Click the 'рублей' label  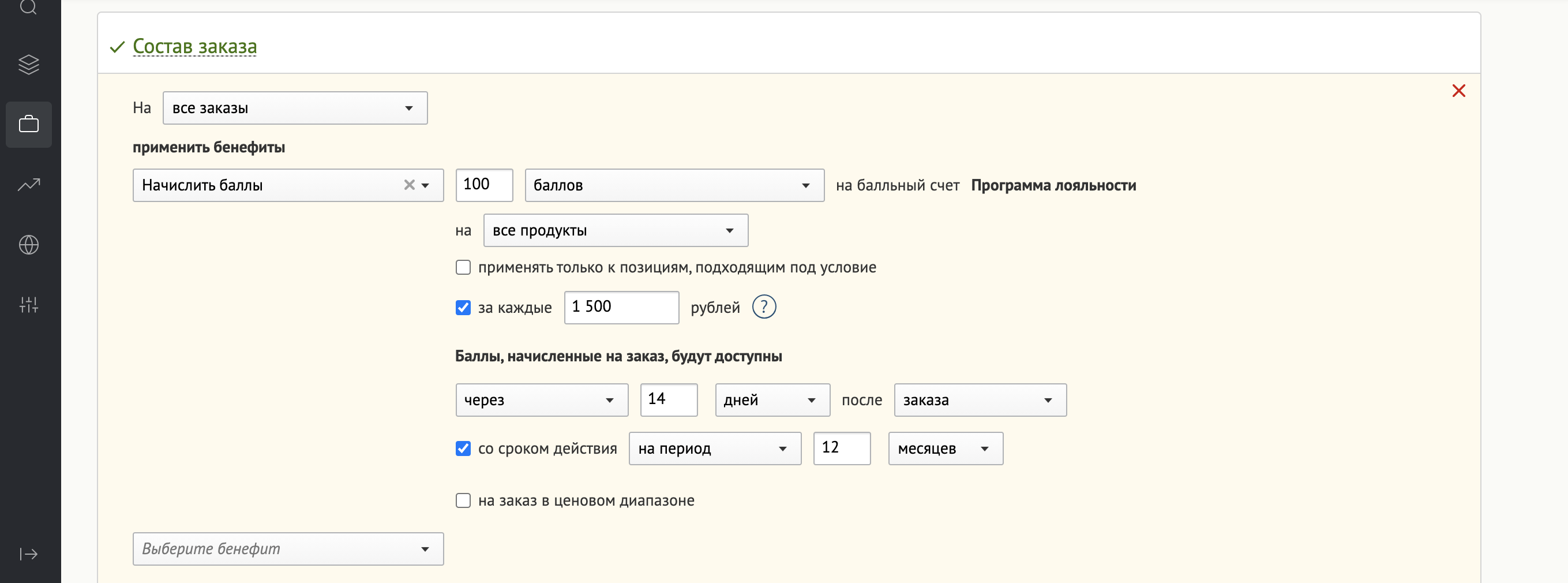point(715,308)
